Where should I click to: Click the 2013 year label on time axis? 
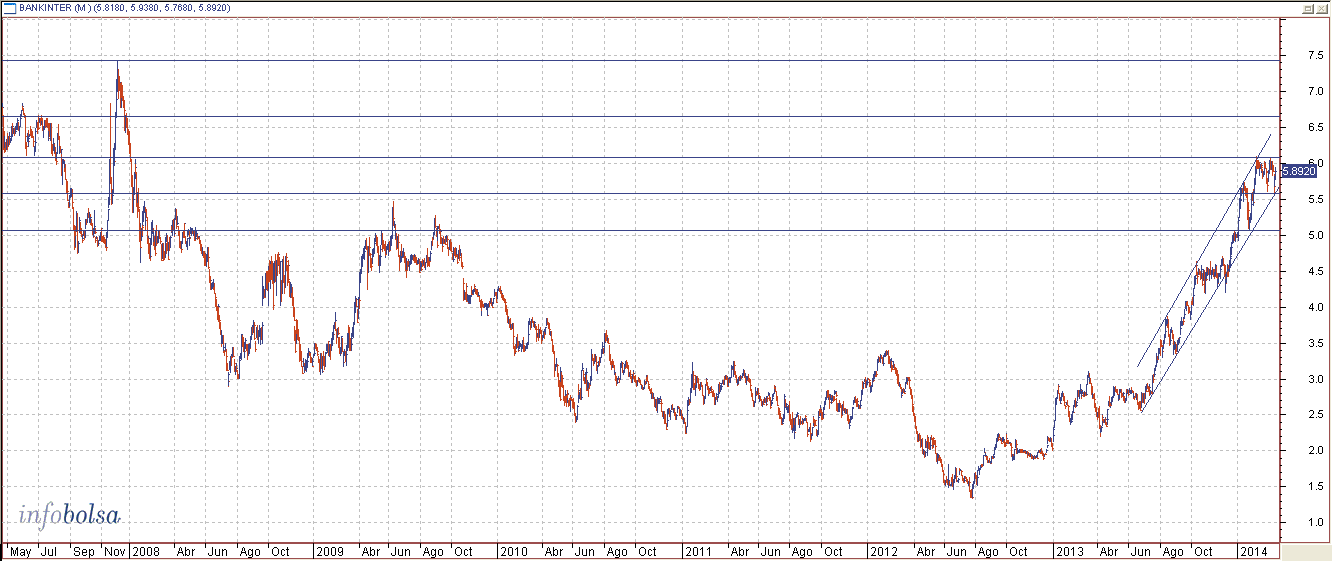[1069, 551]
